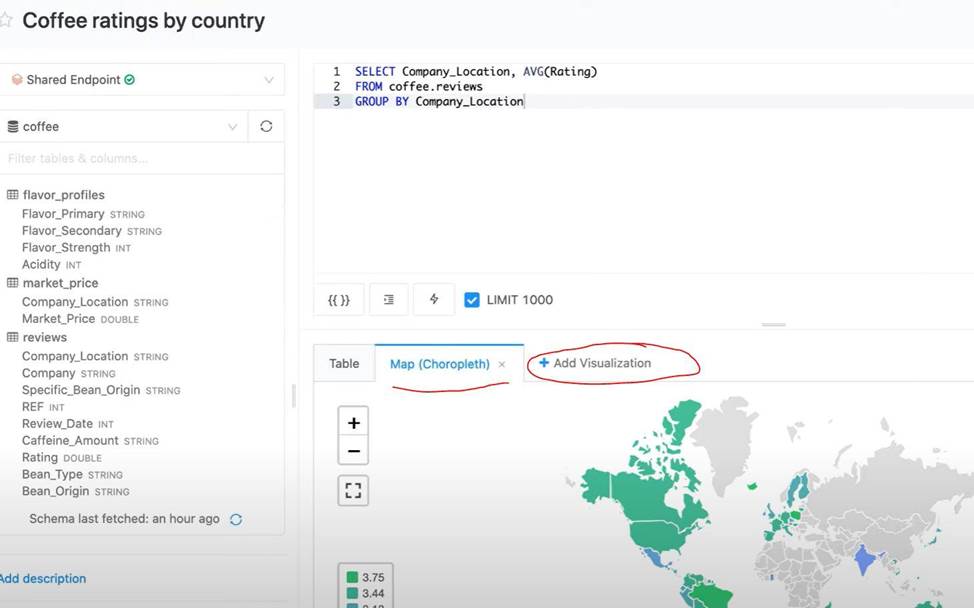Select the Map (Choropleth) tab
This screenshot has height=608, width=974.
439,364
